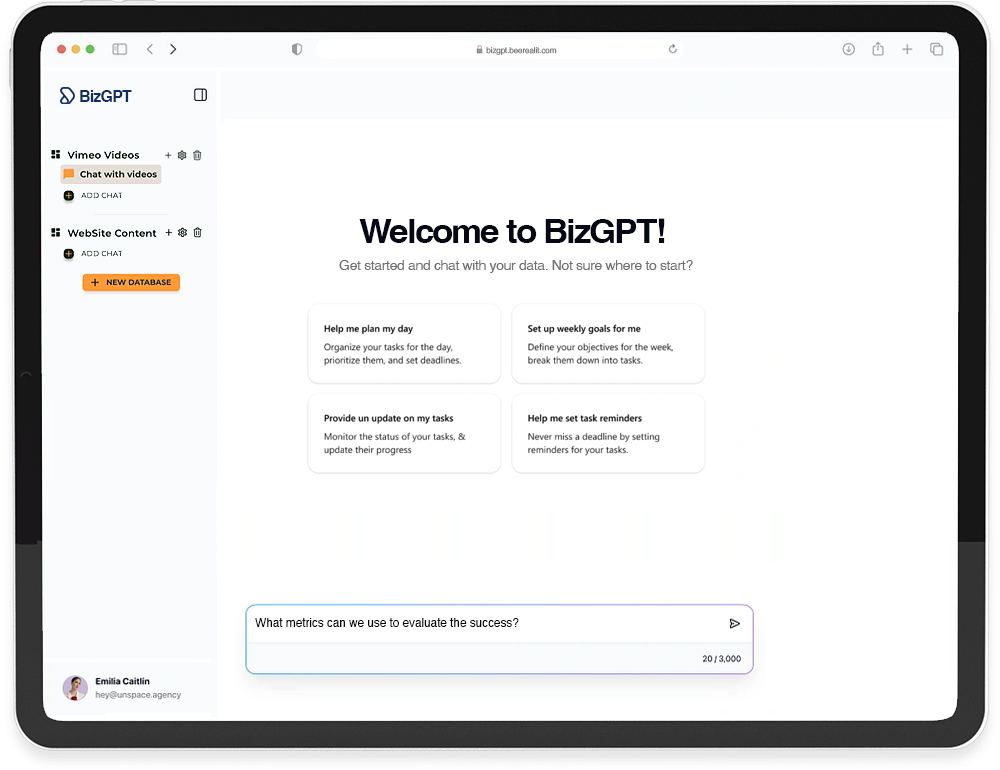This screenshot has height=770, width=1000.
Task: Click the message input field
Action: click(485, 623)
